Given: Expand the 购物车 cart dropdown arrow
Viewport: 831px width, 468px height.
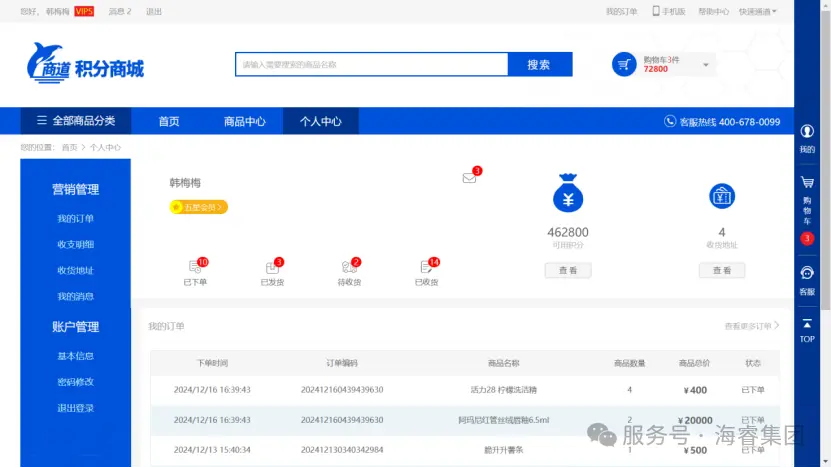Looking at the screenshot, I should point(706,65).
